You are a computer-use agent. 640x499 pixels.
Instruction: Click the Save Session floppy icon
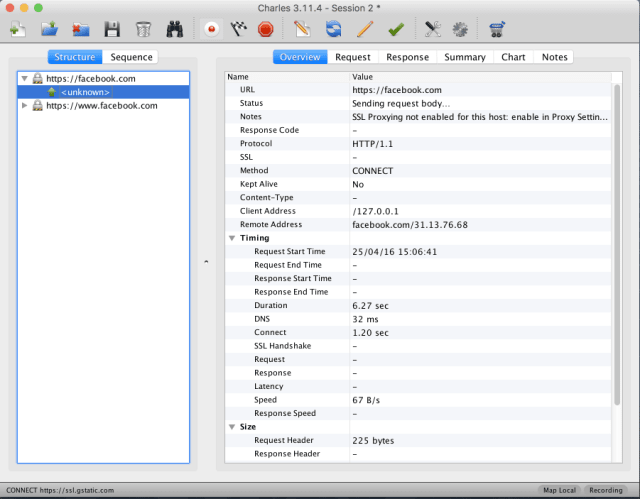[112, 29]
